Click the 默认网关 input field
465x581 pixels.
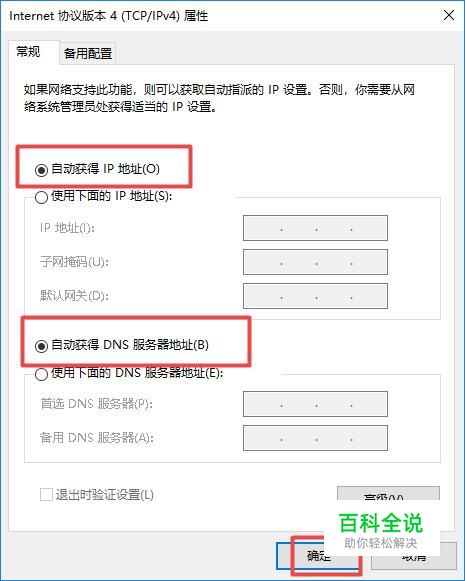tap(315, 296)
